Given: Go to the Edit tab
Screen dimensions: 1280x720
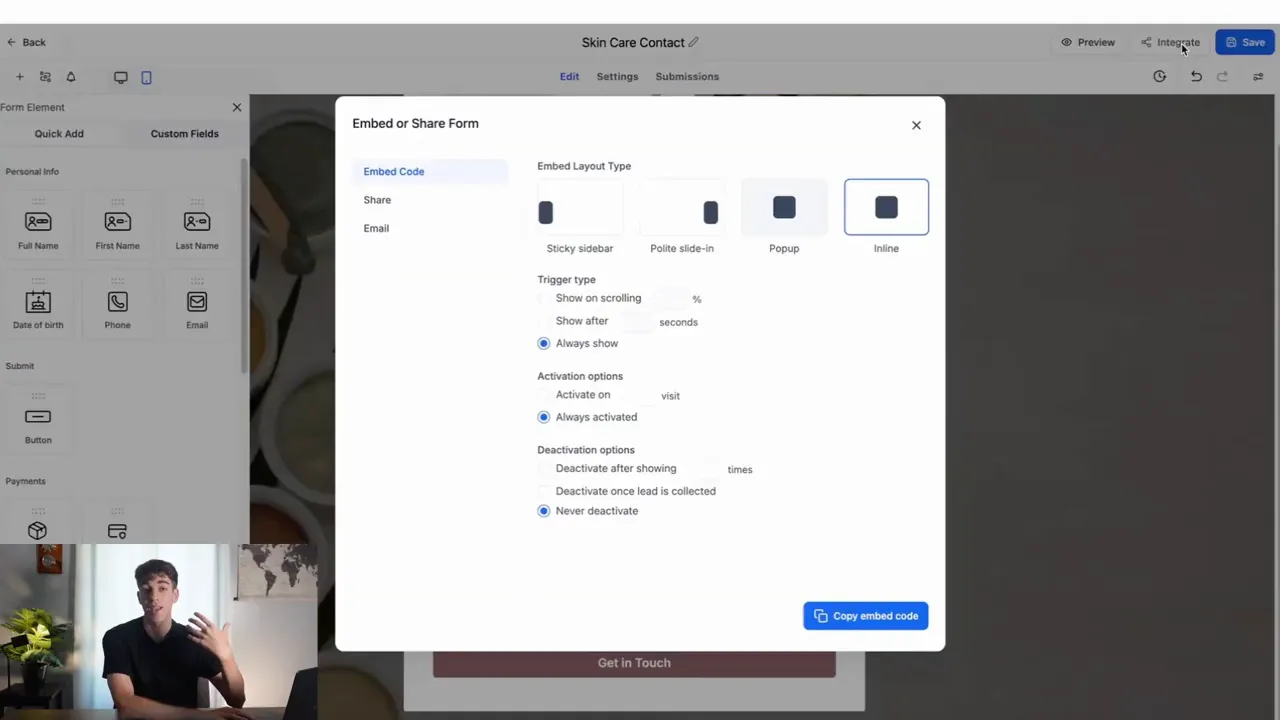Looking at the screenshot, I should click(569, 76).
